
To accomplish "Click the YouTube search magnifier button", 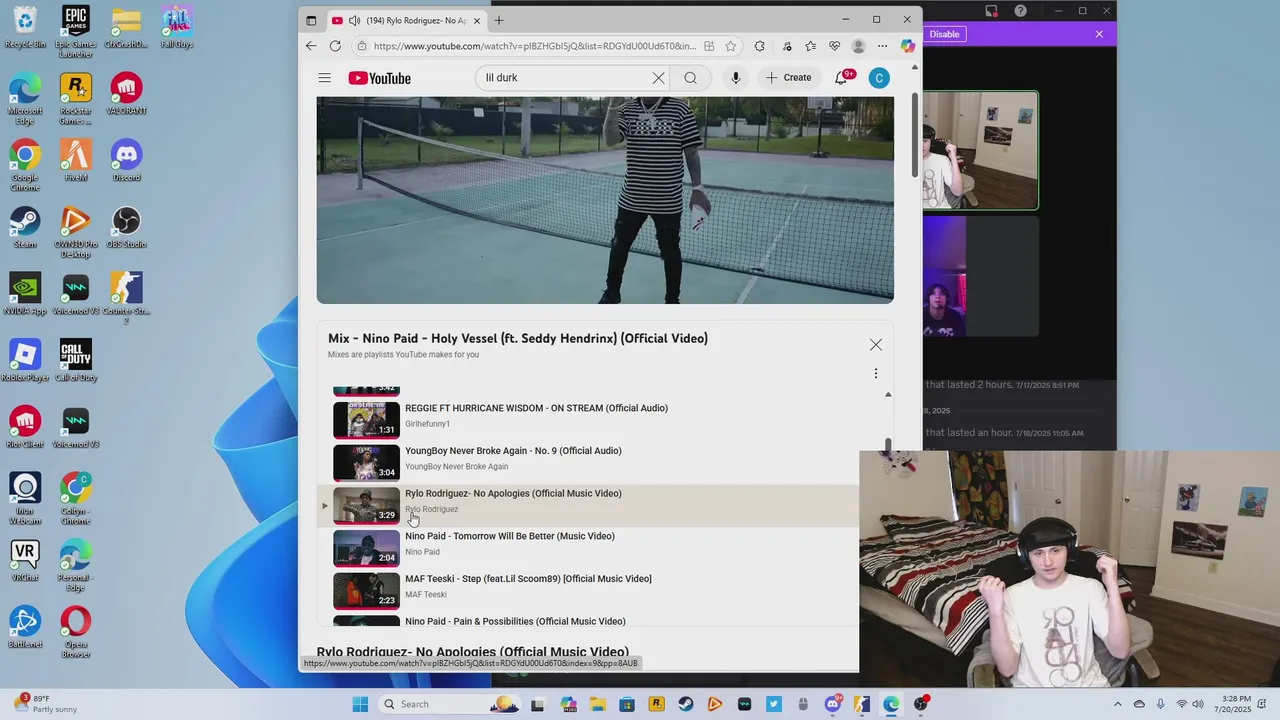I will 691,78.
